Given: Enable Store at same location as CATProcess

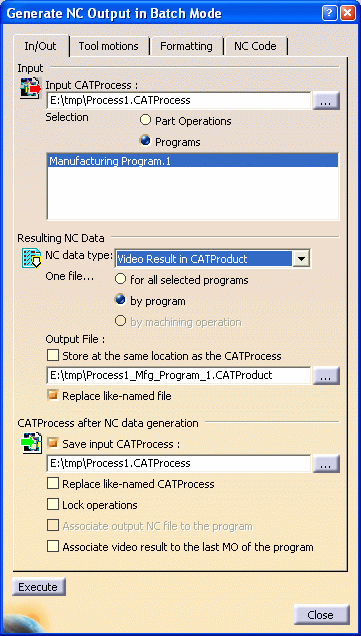Looking at the screenshot, I should click(x=53, y=356).
